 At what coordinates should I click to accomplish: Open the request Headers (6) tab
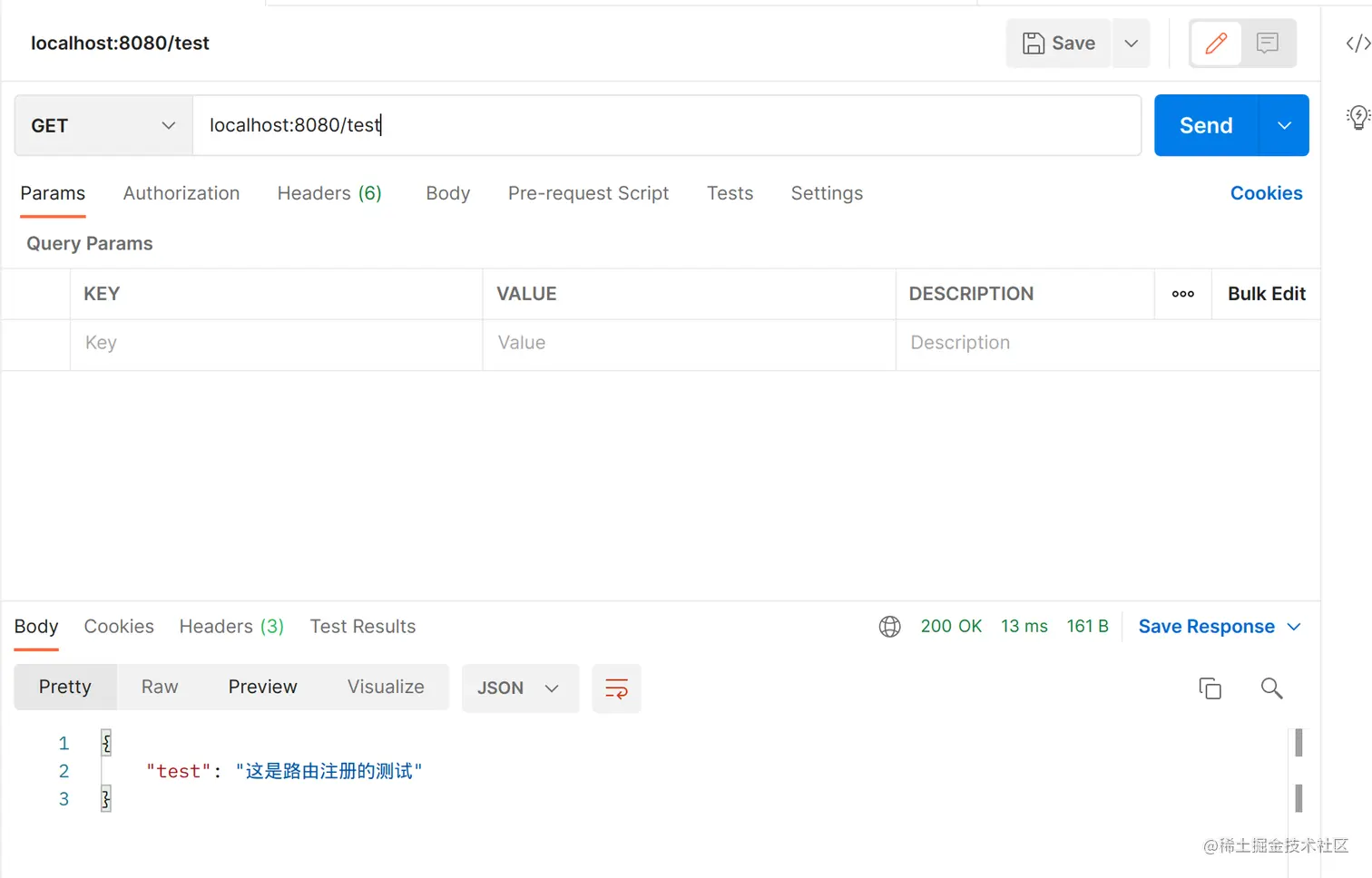pos(329,193)
